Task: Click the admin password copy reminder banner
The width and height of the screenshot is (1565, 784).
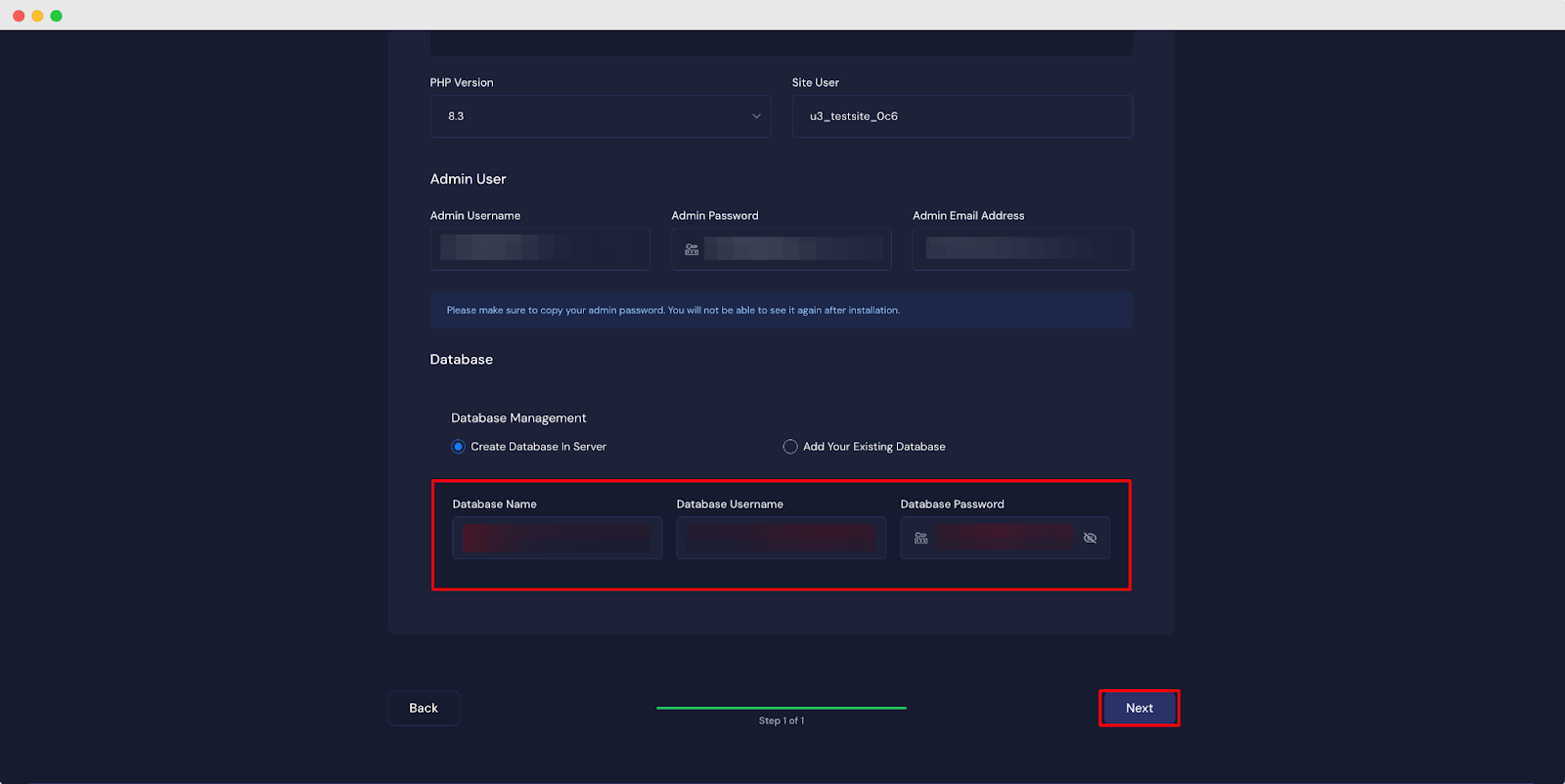Action: 781,310
